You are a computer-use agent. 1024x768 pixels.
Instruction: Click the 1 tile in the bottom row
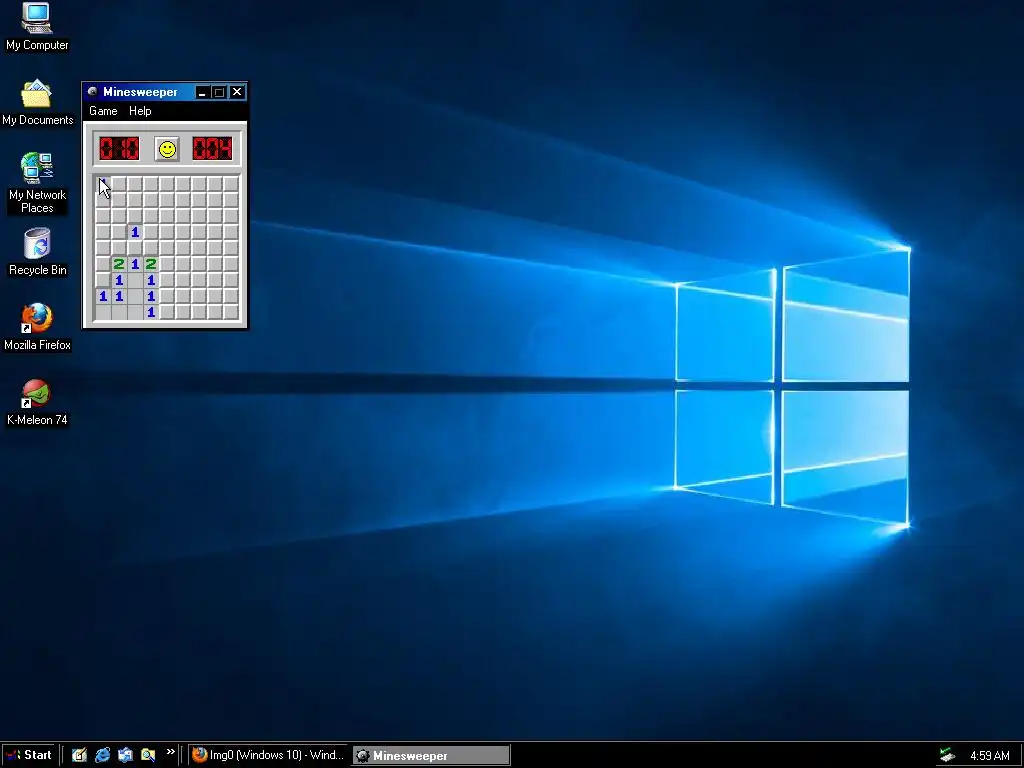click(151, 312)
